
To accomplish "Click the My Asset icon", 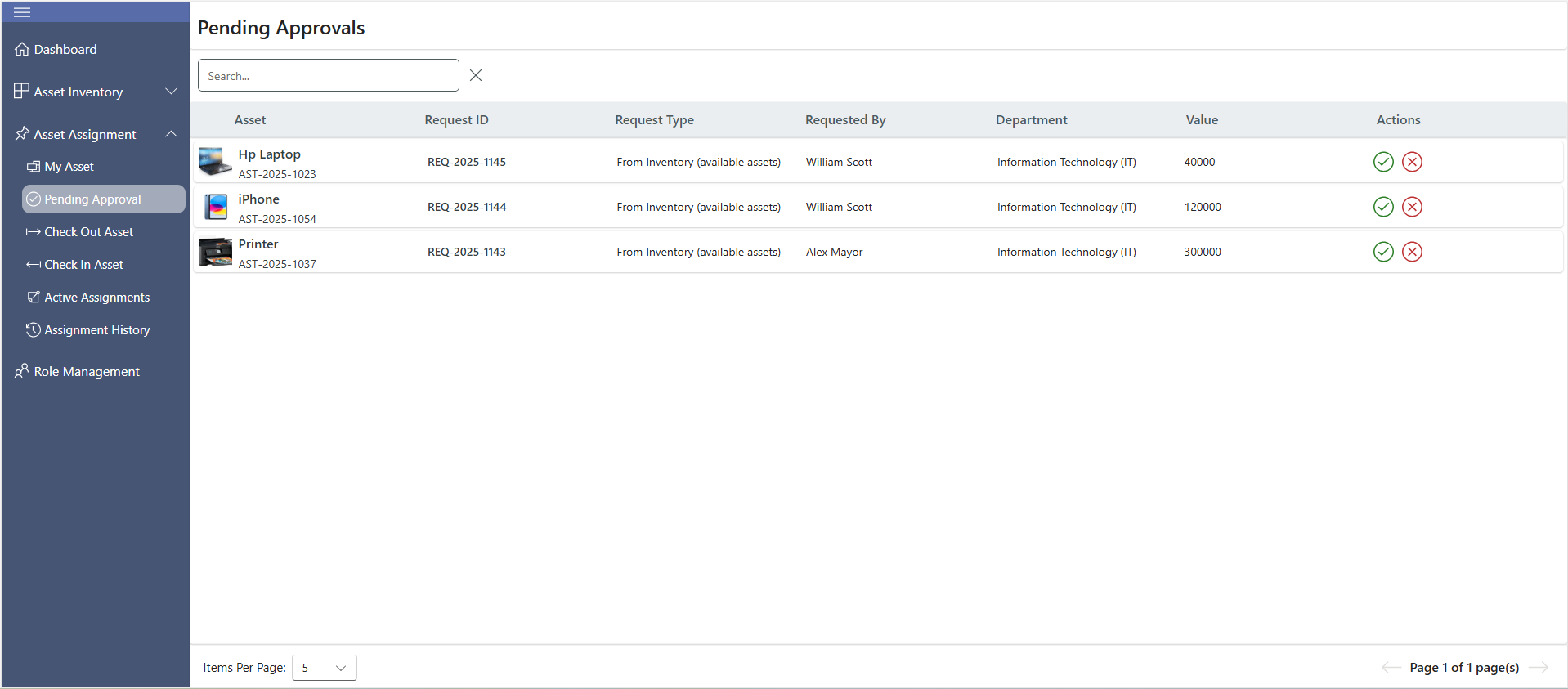I will 34,167.
